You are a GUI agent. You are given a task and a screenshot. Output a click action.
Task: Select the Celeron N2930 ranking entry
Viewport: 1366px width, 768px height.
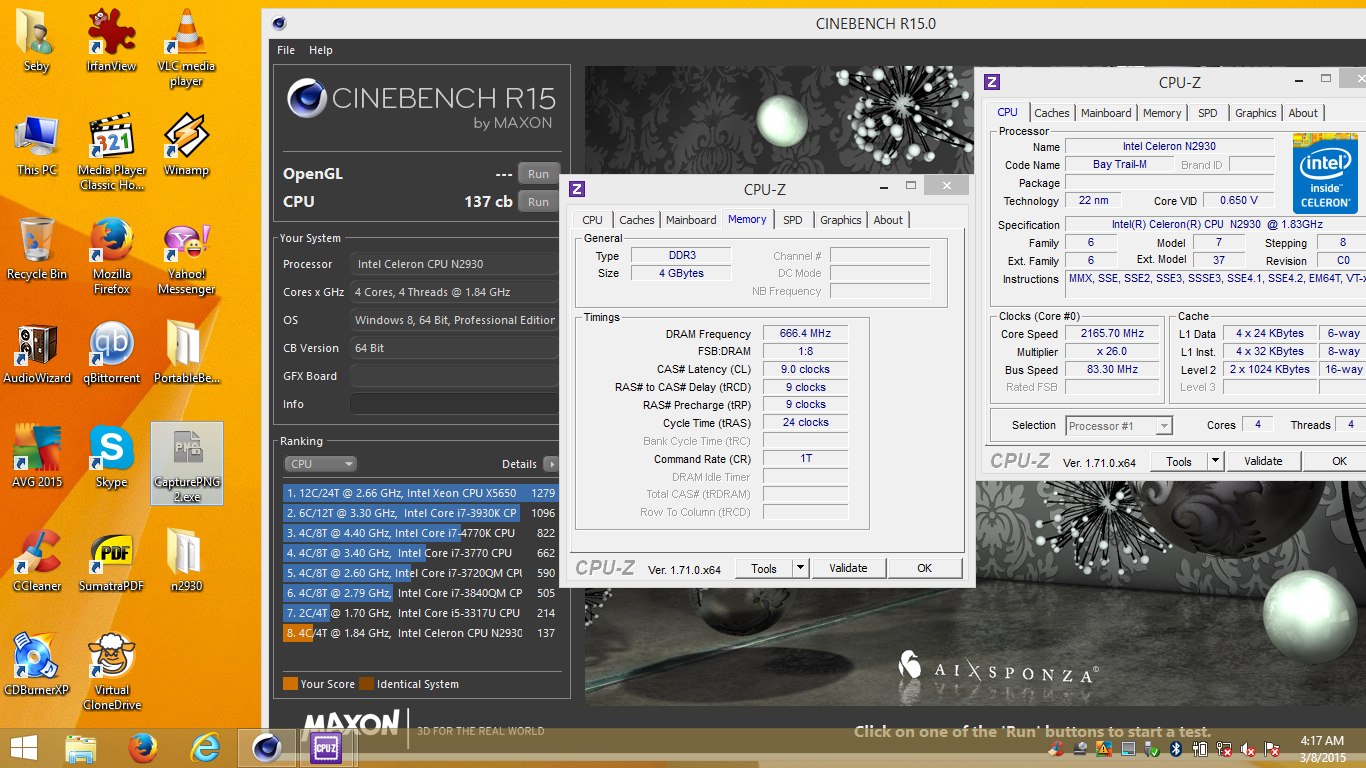point(420,633)
